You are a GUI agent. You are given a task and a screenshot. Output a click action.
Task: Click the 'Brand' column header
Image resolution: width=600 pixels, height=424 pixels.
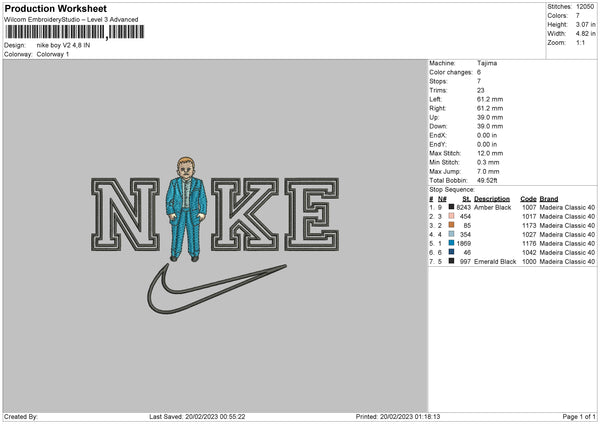(549, 199)
